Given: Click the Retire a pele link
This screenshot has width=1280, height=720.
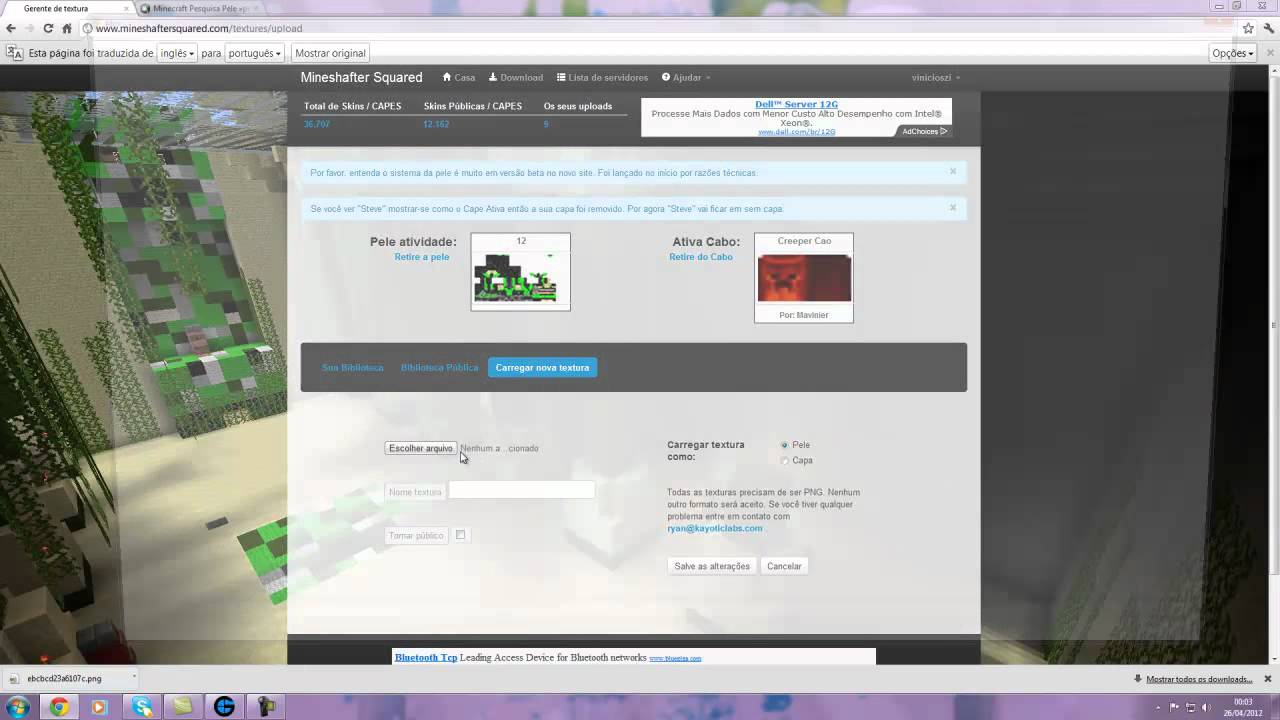Looking at the screenshot, I should pos(422,257).
